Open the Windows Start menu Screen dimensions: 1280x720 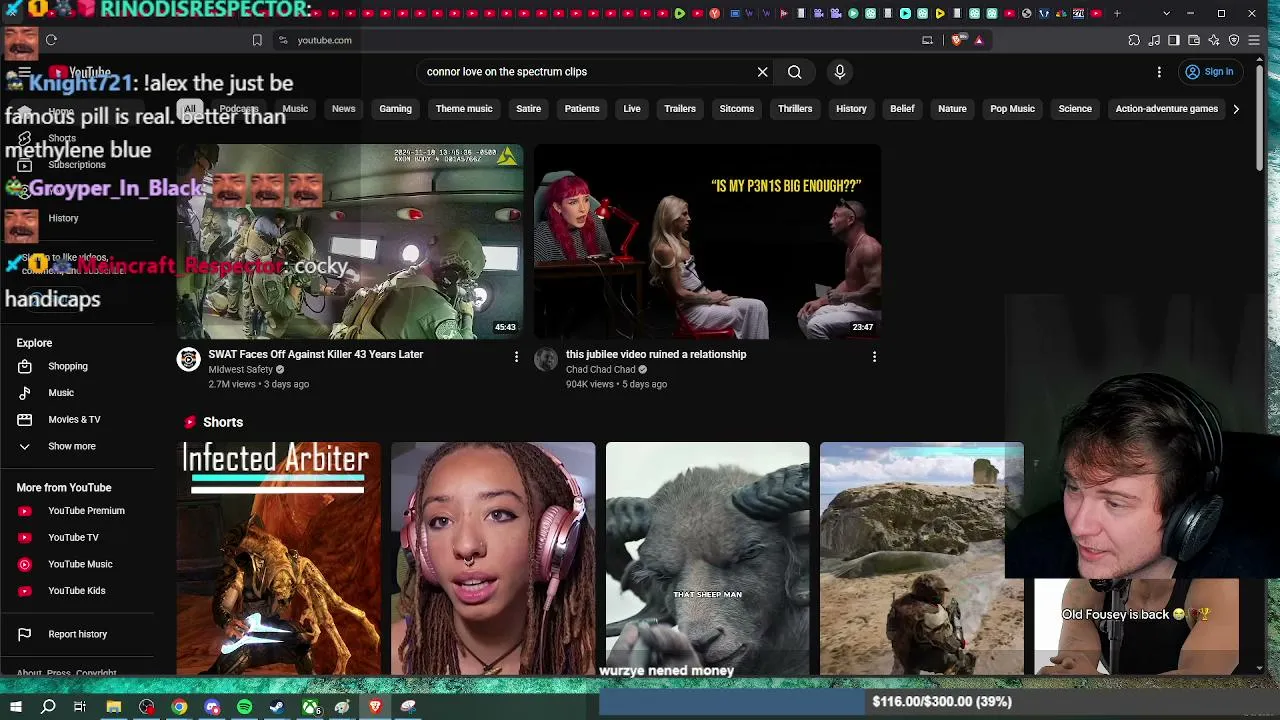coord(16,707)
